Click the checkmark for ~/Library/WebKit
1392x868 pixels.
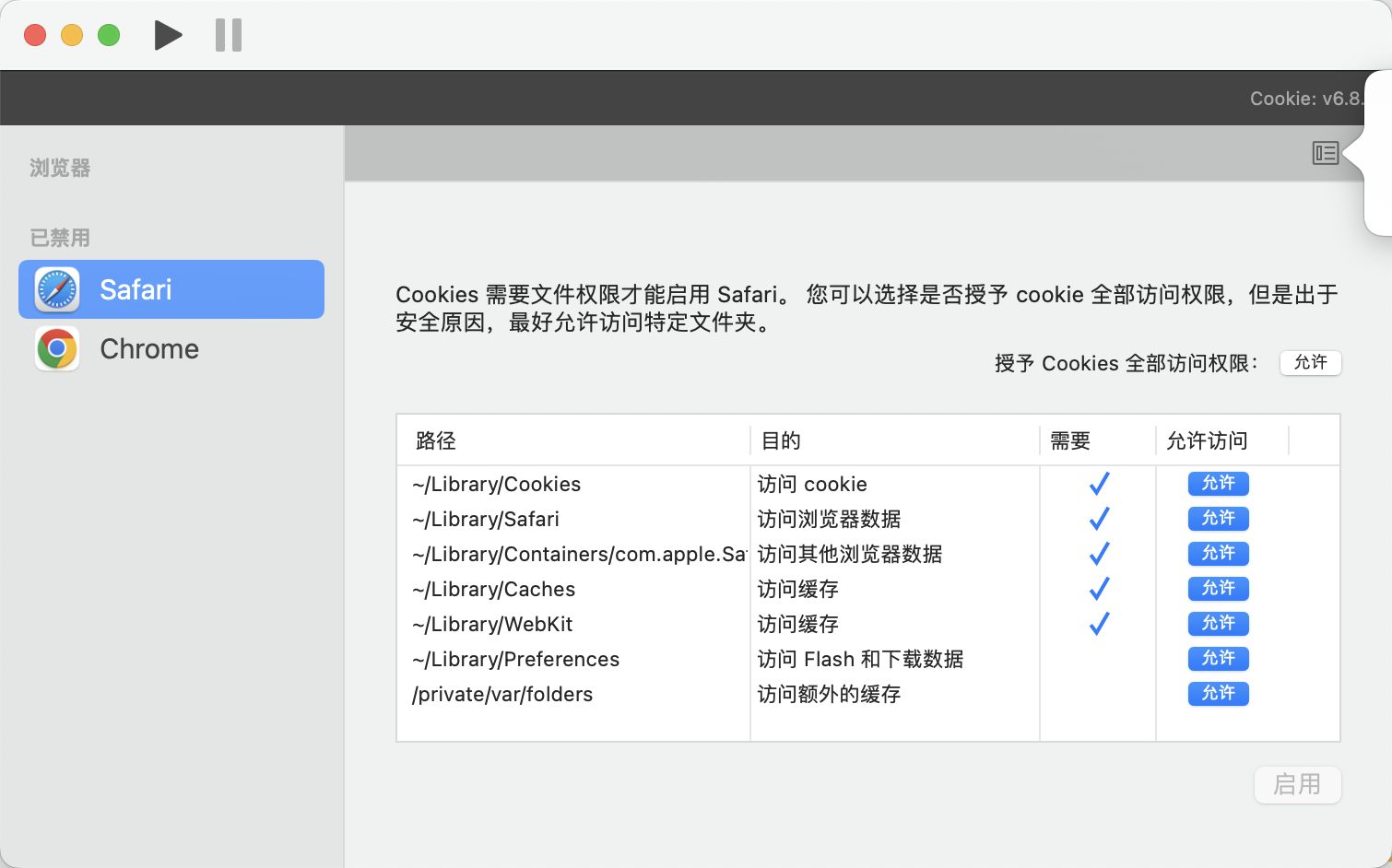[1099, 624]
